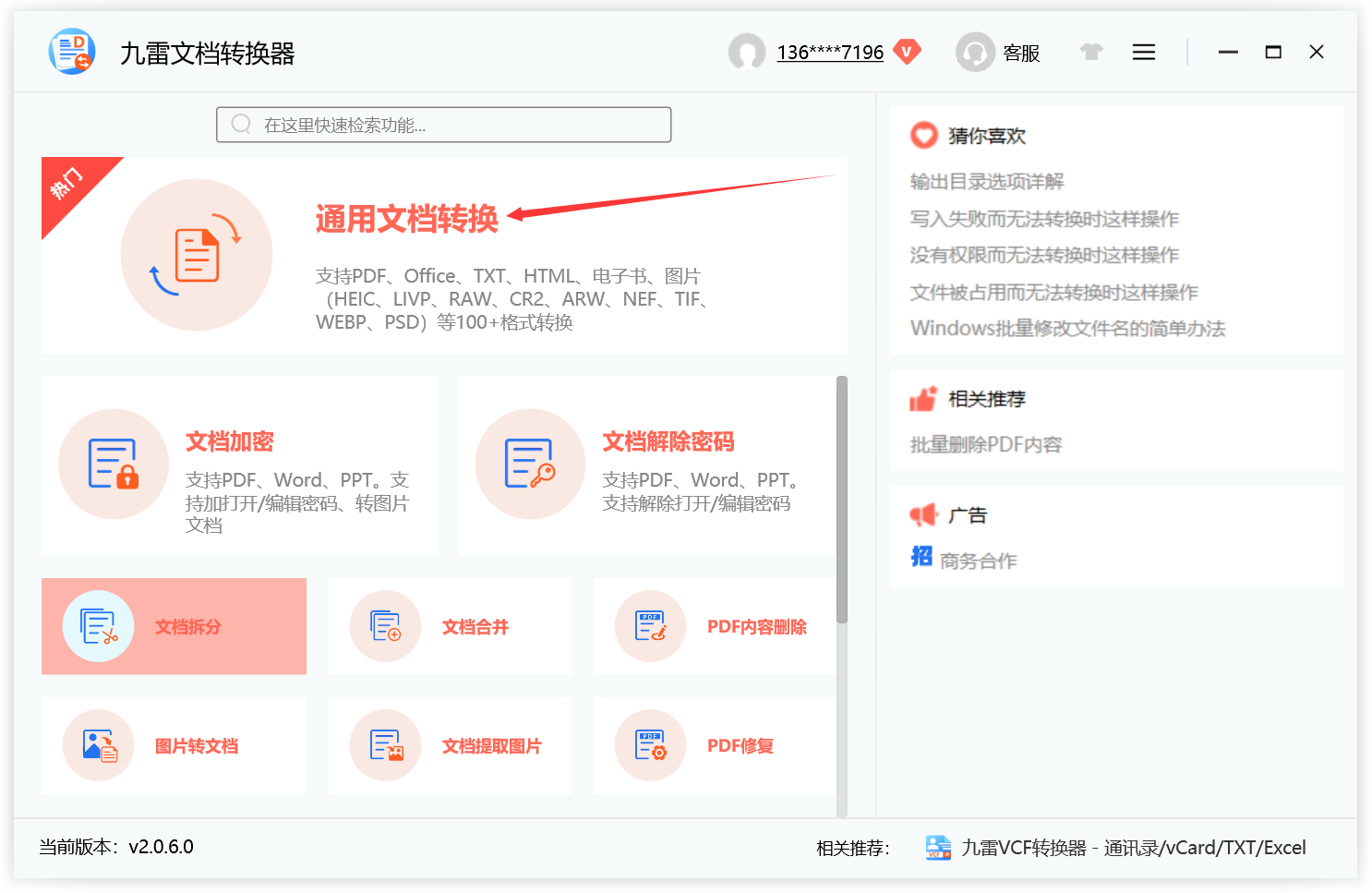Click the bottom 相关推荐: label

click(x=853, y=848)
